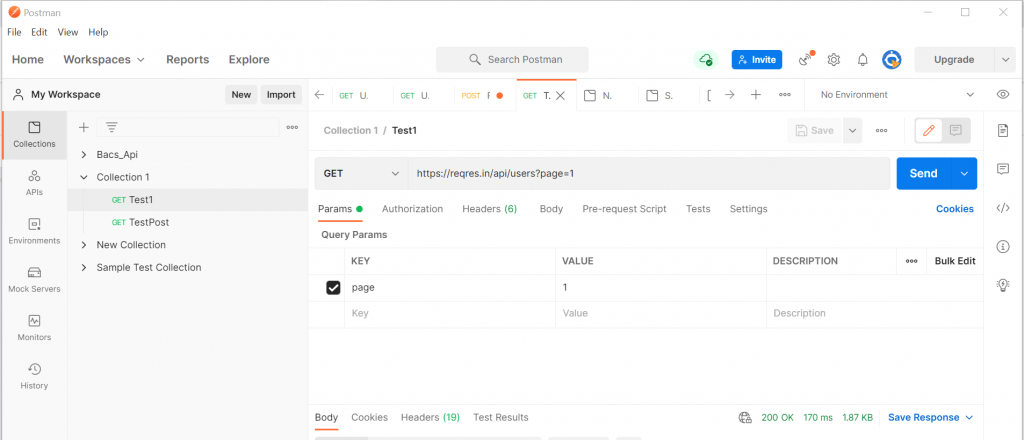Screen dimensions: 1024x440
Task: Open the Edit menu
Action: [x=39, y=32]
